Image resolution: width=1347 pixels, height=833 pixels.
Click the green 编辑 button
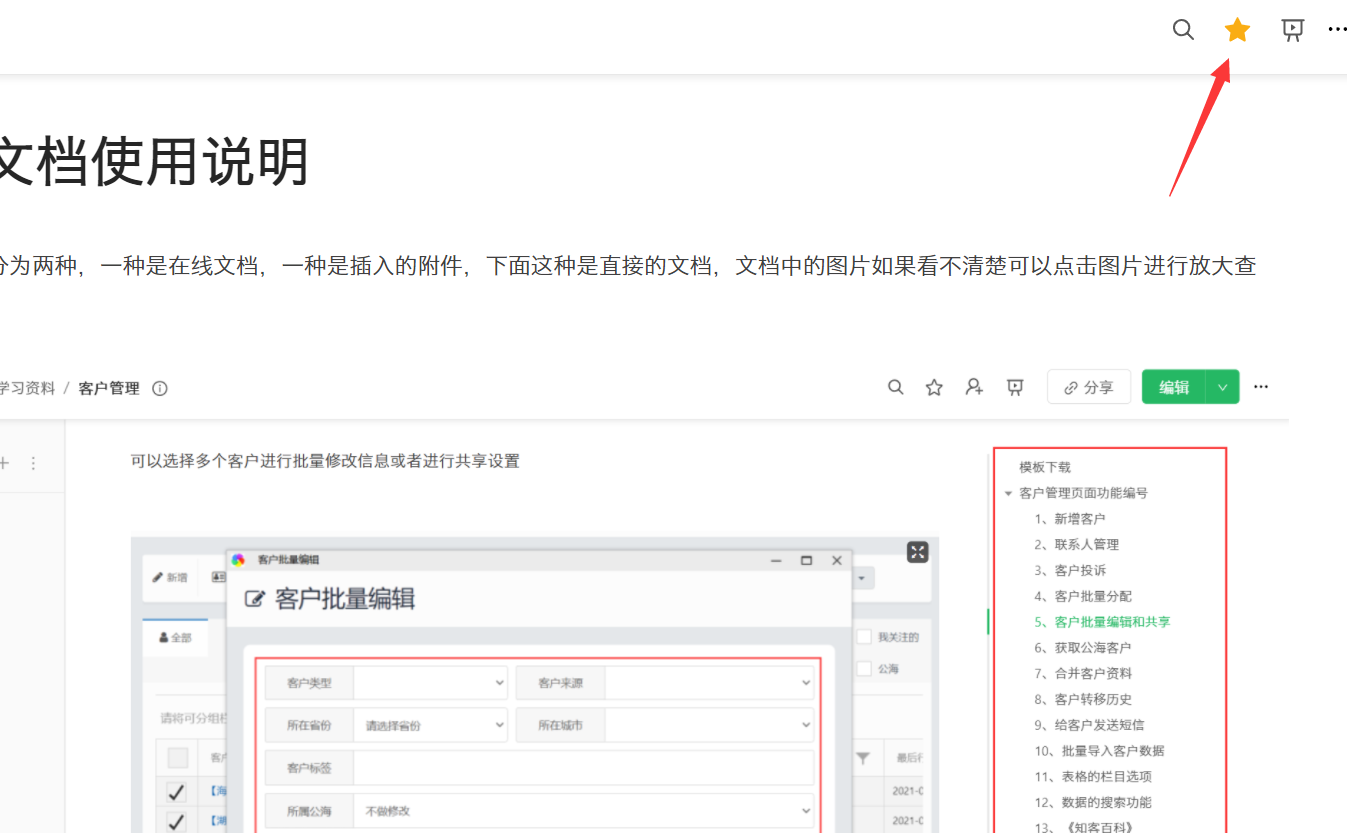[x=1174, y=387]
